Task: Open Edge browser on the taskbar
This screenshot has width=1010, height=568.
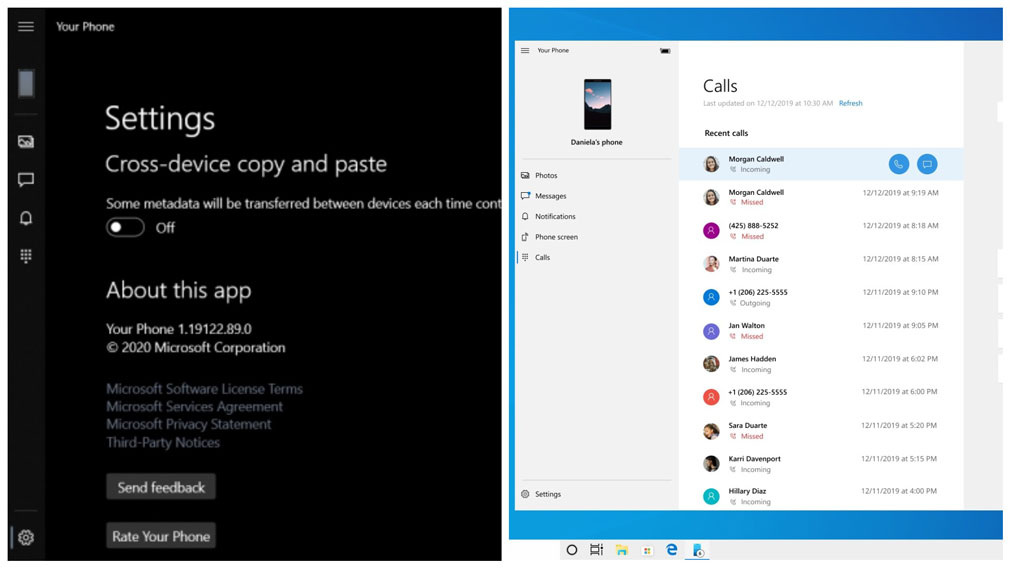Action: pyautogui.click(x=672, y=549)
